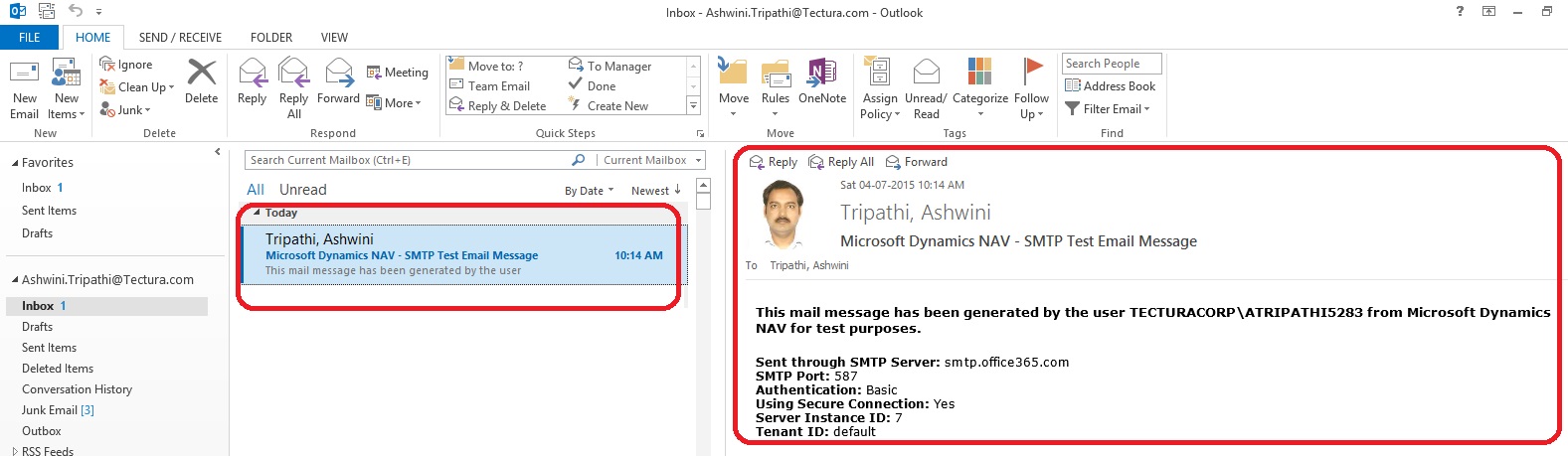This screenshot has width=1568, height=456.
Task: Open Filter Email dropdown
Action: (x=1108, y=109)
